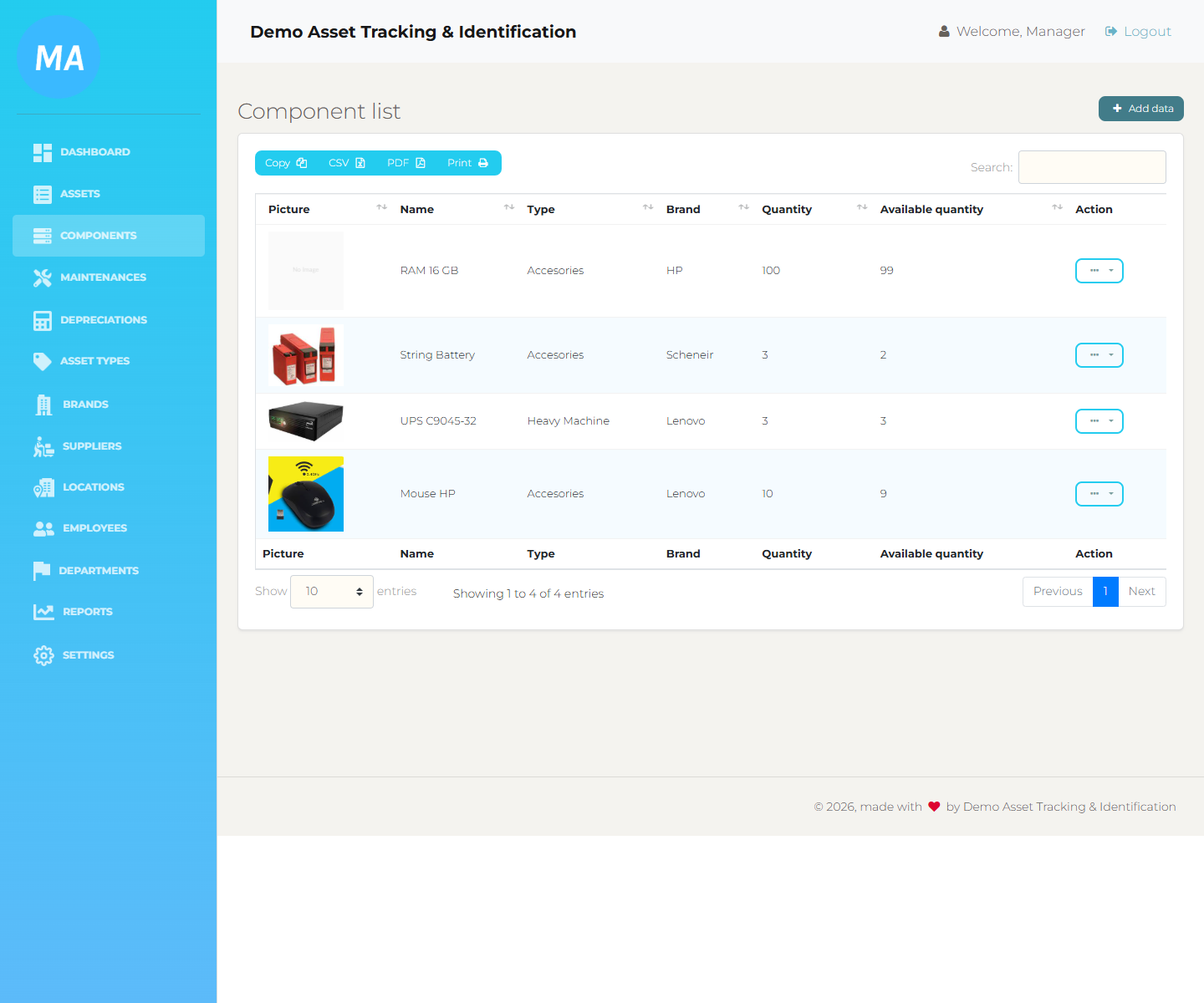Click the Assets list icon in sidebar
This screenshot has width=1204, height=1003.
click(43, 194)
